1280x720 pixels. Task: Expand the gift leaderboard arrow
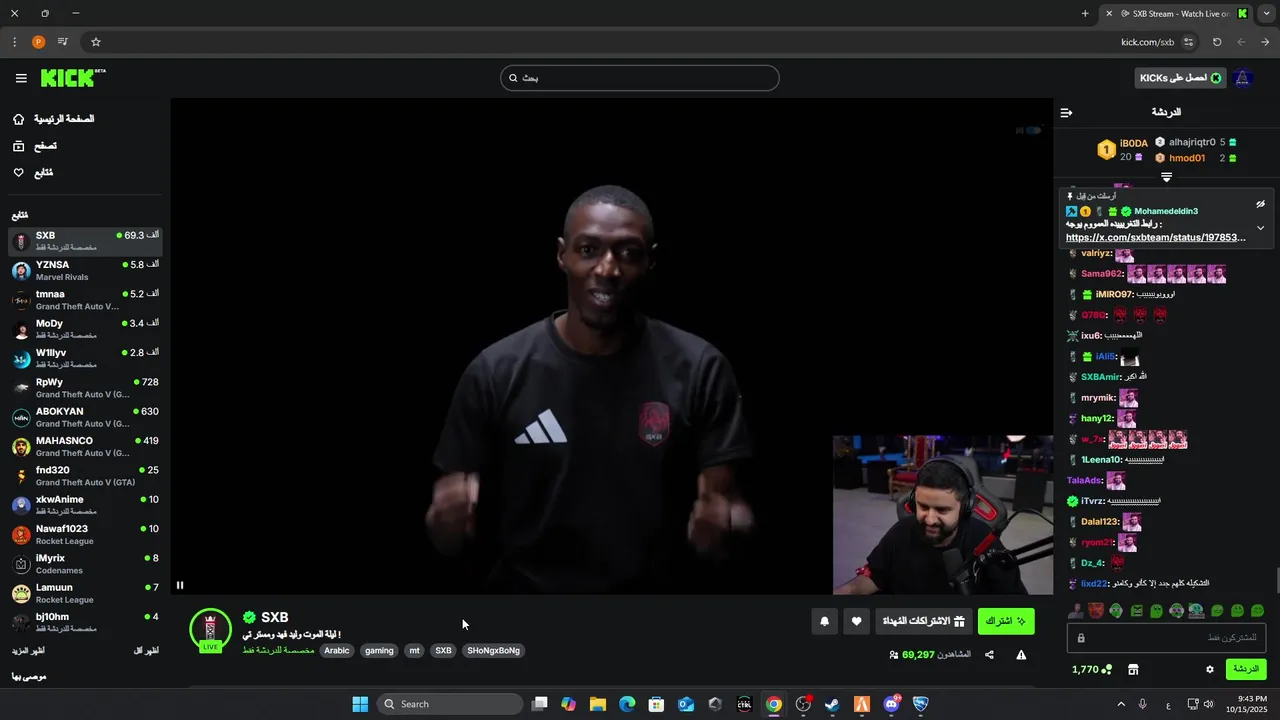1166,177
